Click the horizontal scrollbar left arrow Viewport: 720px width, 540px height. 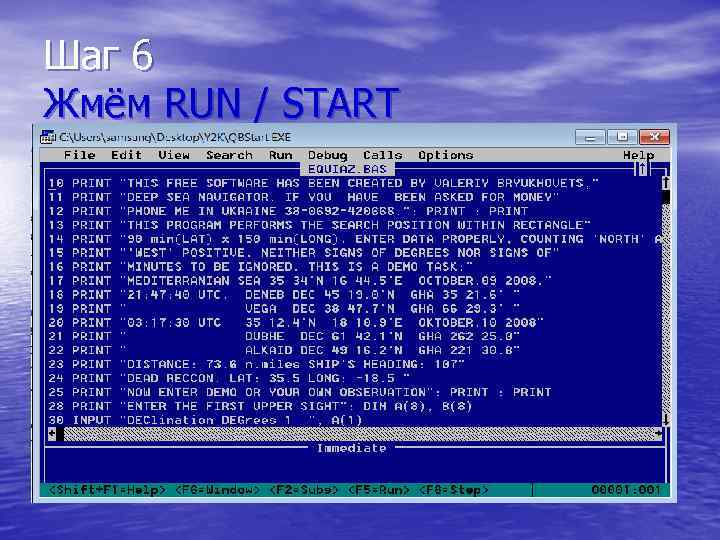pyautogui.click(x=52, y=433)
